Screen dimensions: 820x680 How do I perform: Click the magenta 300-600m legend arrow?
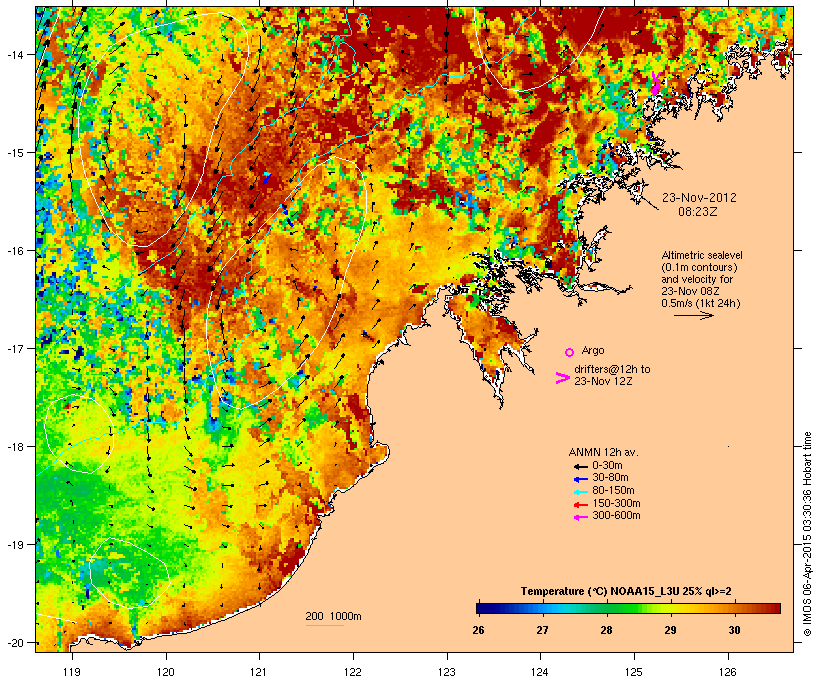(x=580, y=517)
